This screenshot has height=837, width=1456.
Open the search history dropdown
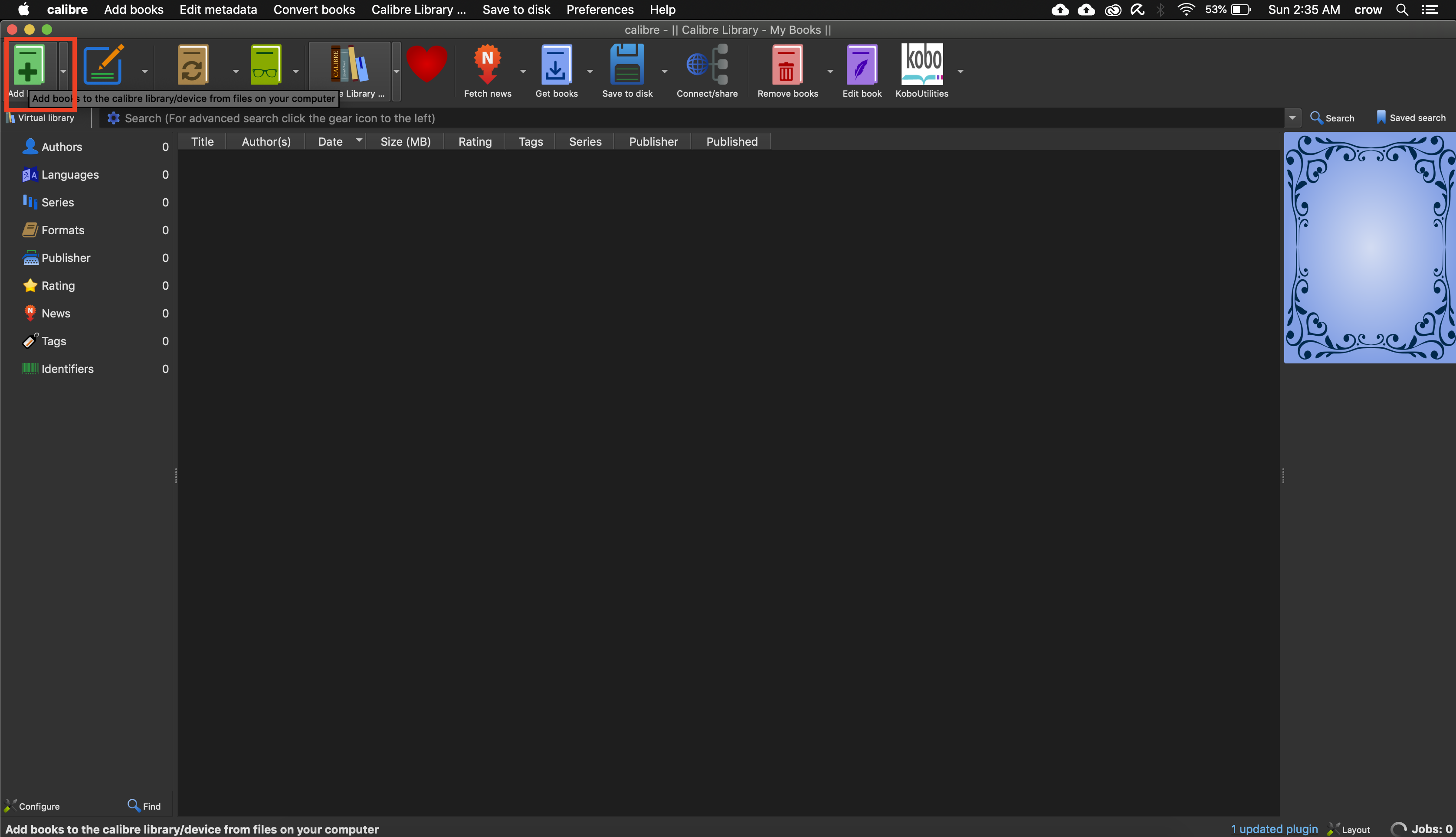(x=1292, y=118)
